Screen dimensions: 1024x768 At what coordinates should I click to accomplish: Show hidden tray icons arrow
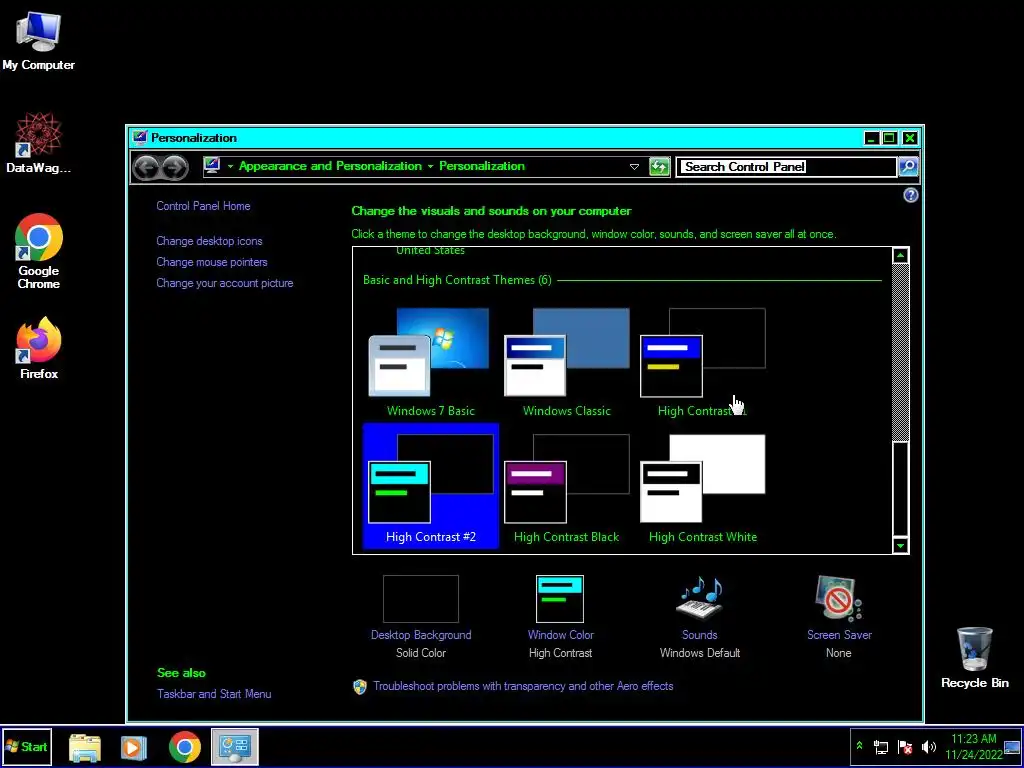tap(859, 746)
